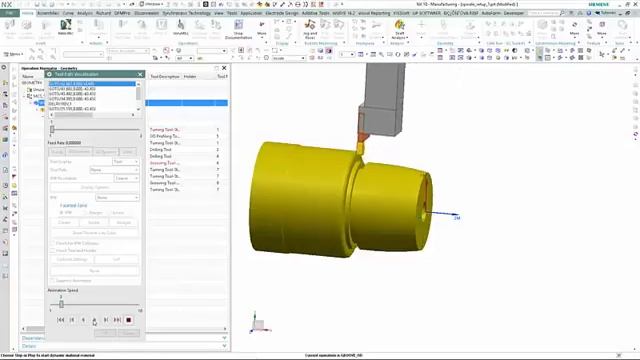Click the Animation Speed slider handle
Image resolution: width=640 pixels, height=360 pixels.
click(x=61, y=304)
